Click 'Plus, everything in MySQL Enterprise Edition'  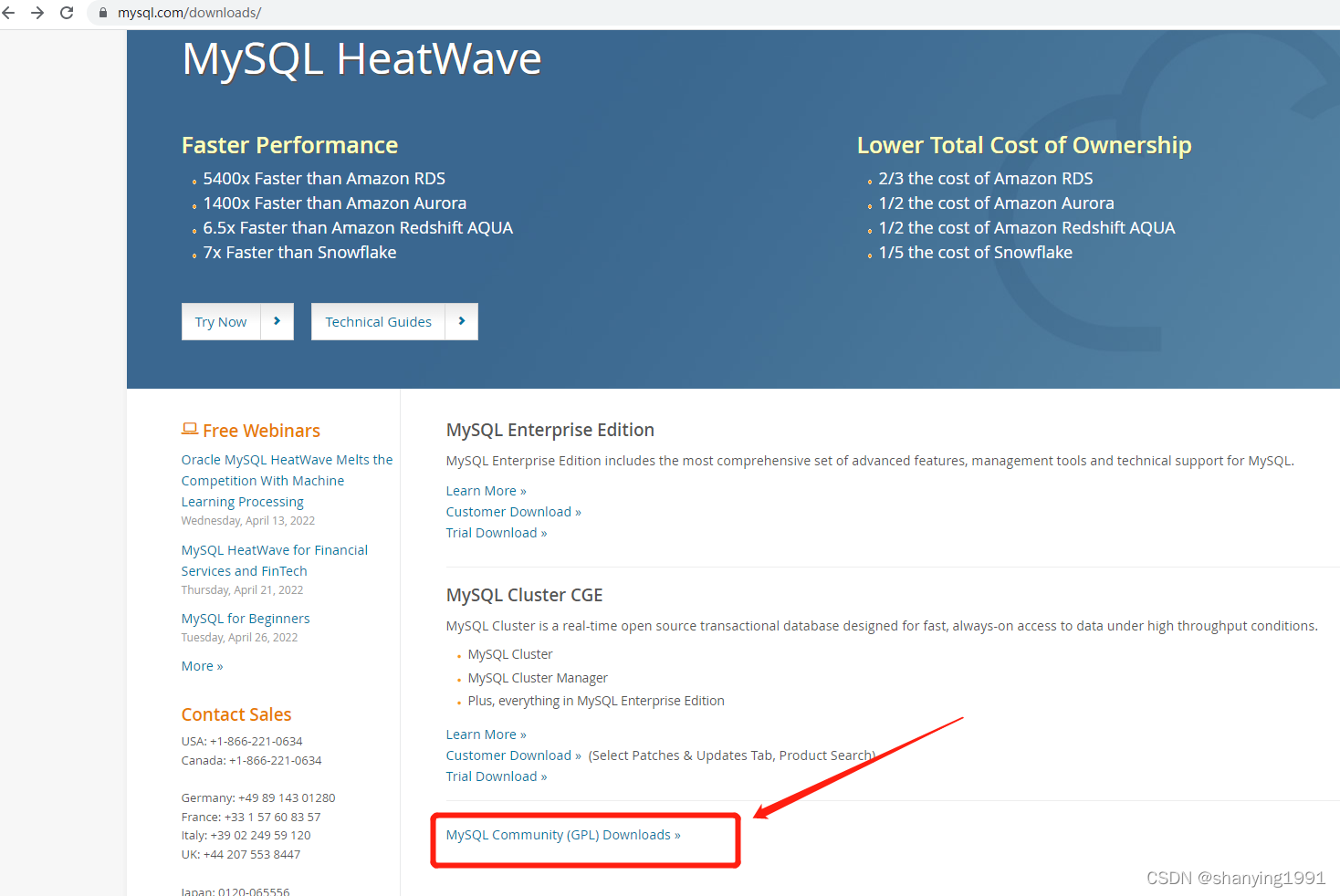point(596,701)
